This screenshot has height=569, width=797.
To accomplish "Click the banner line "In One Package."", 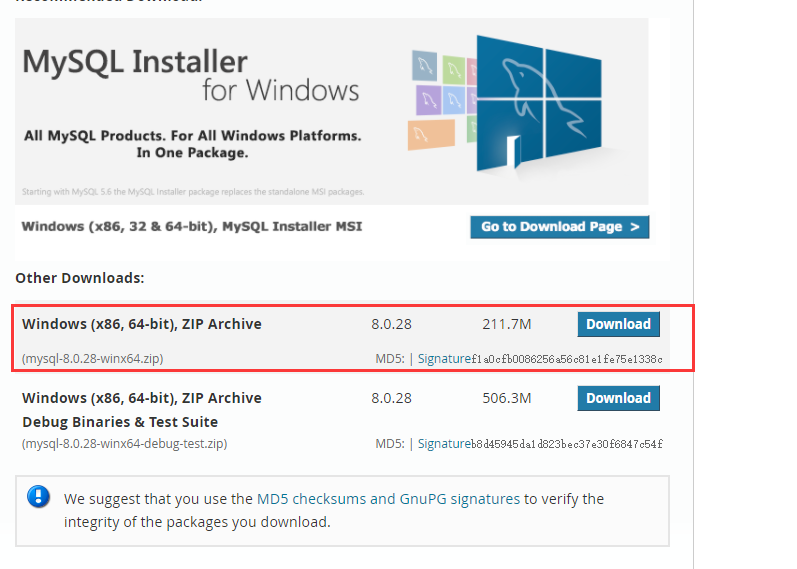I will [x=192, y=153].
